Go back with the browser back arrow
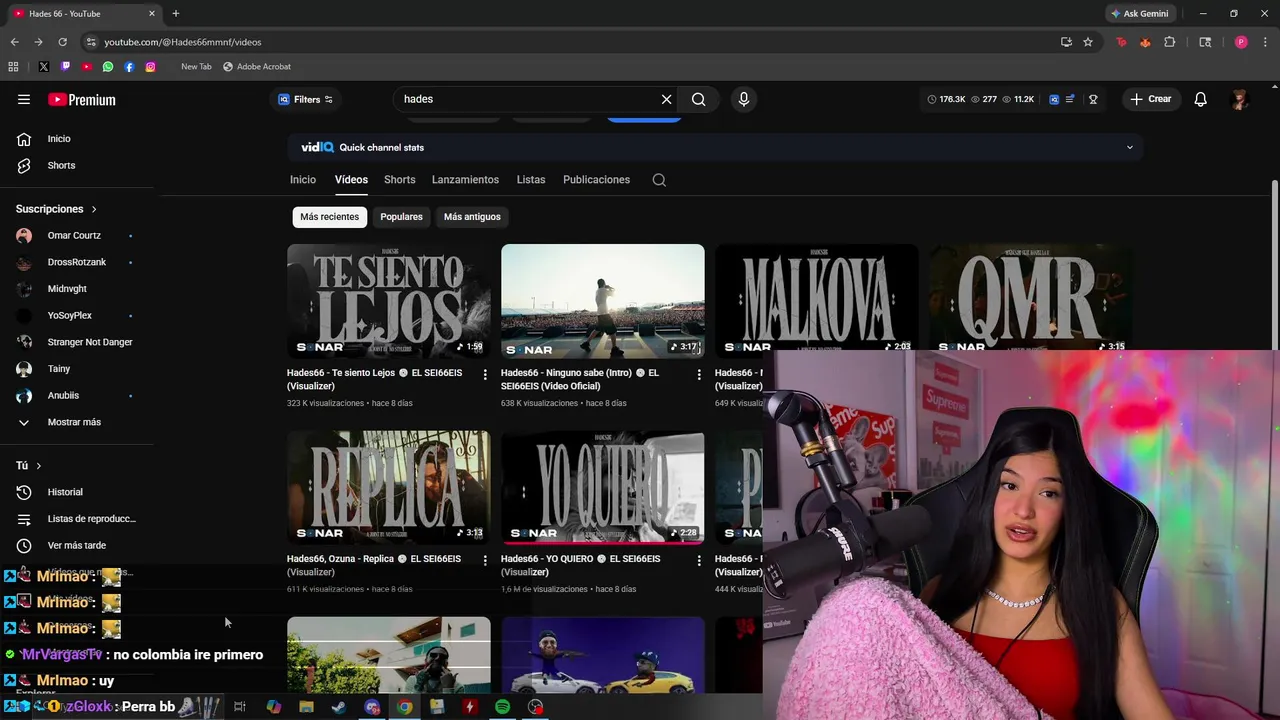 click(x=14, y=42)
